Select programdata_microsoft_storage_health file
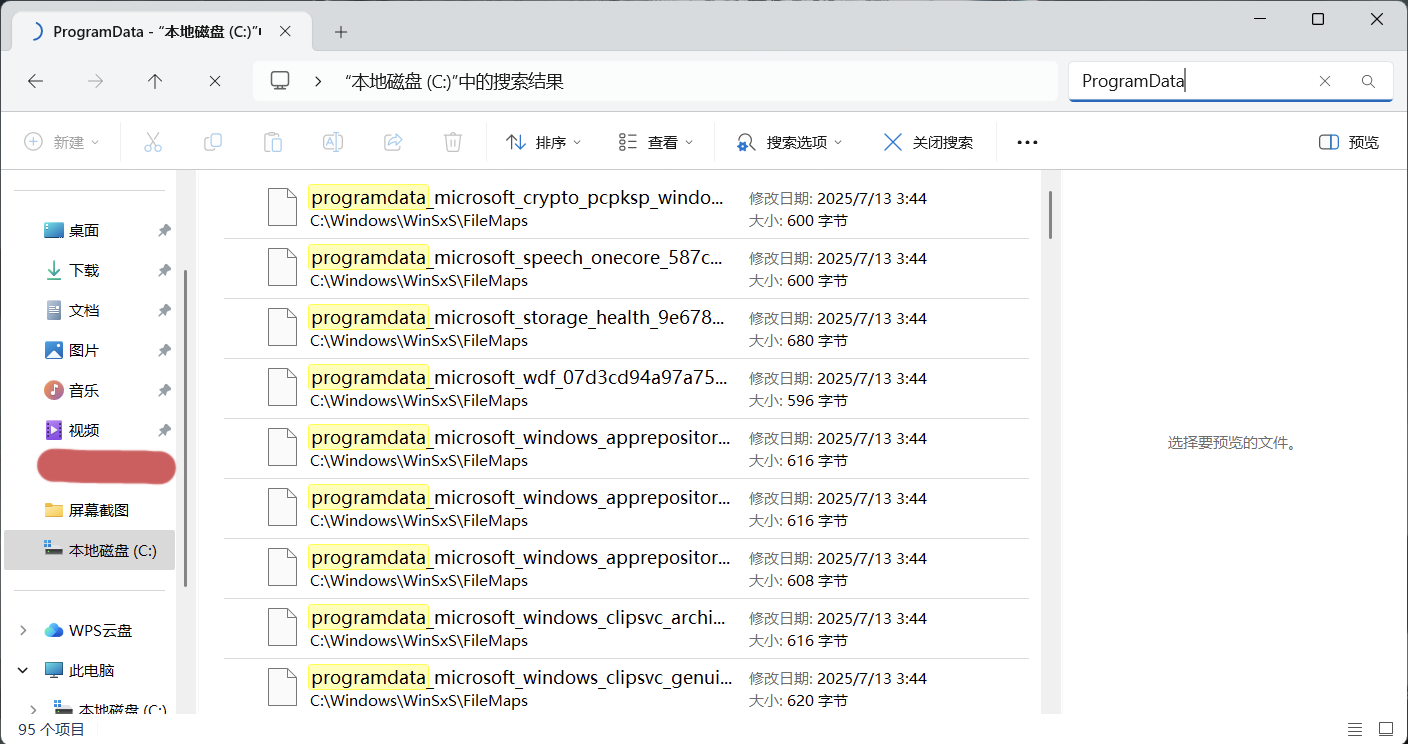The width and height of the screenshot is (1408, 744). click(626, 328)
